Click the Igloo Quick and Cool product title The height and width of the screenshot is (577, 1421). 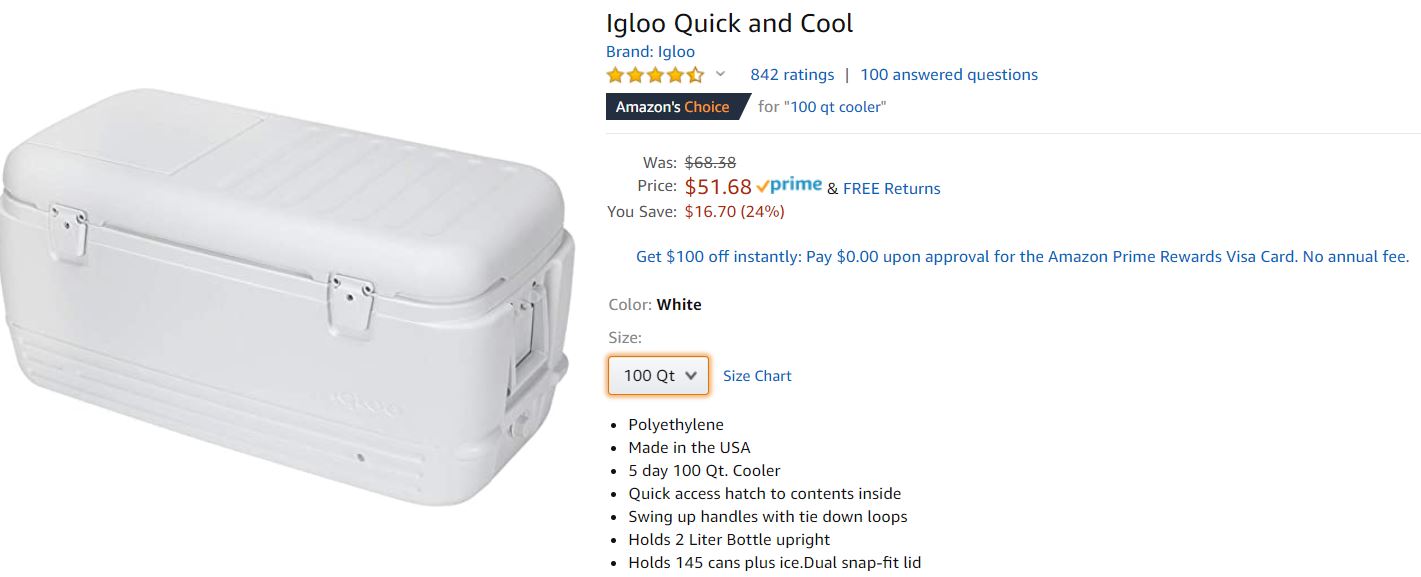[729, 22]
